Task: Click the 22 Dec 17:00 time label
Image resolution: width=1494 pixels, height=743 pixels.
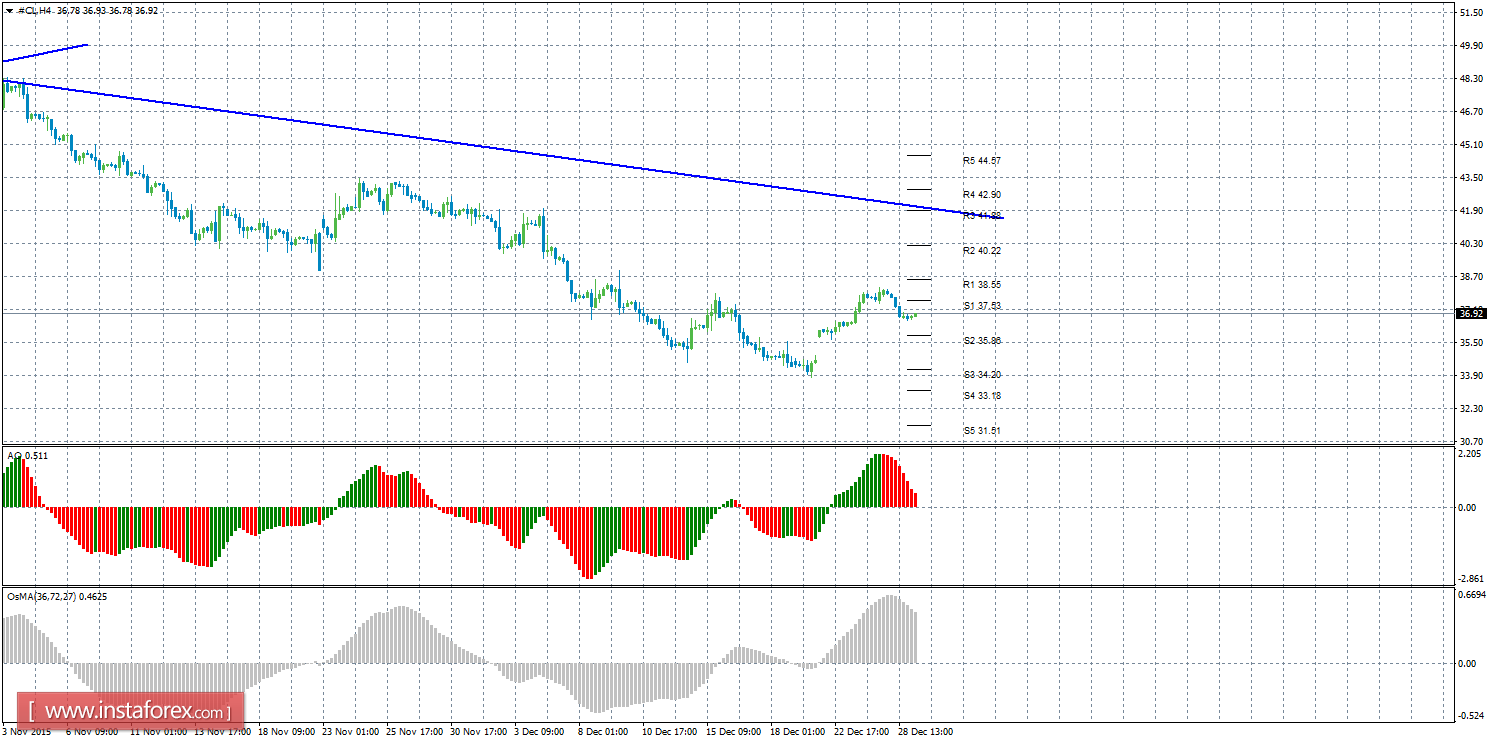Action: click(x=862, y=732)
